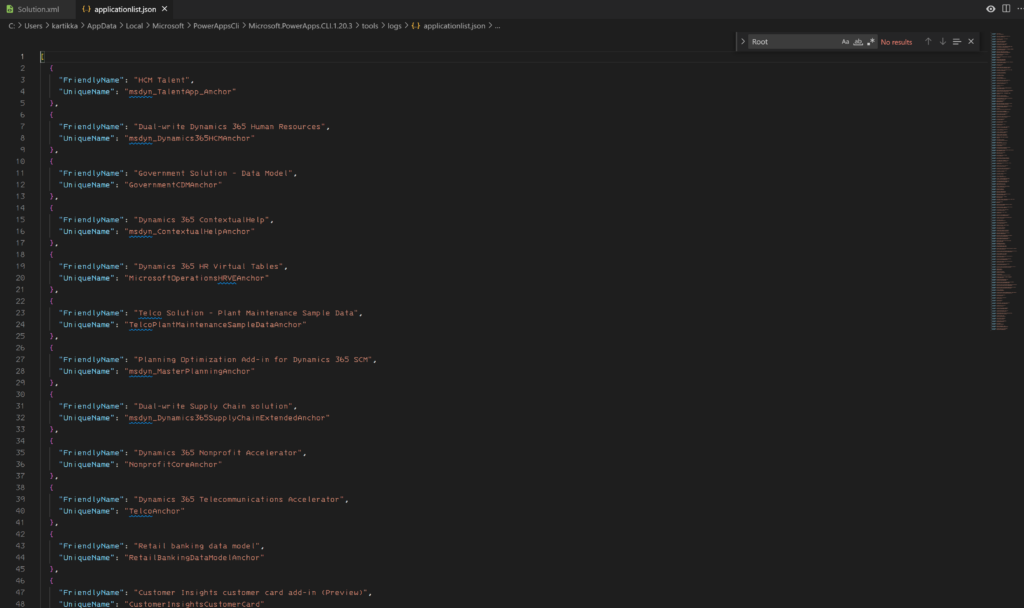Click the Find in Selection icon
The width and height of the screenshot is (1024, 608).
(956, 42)
